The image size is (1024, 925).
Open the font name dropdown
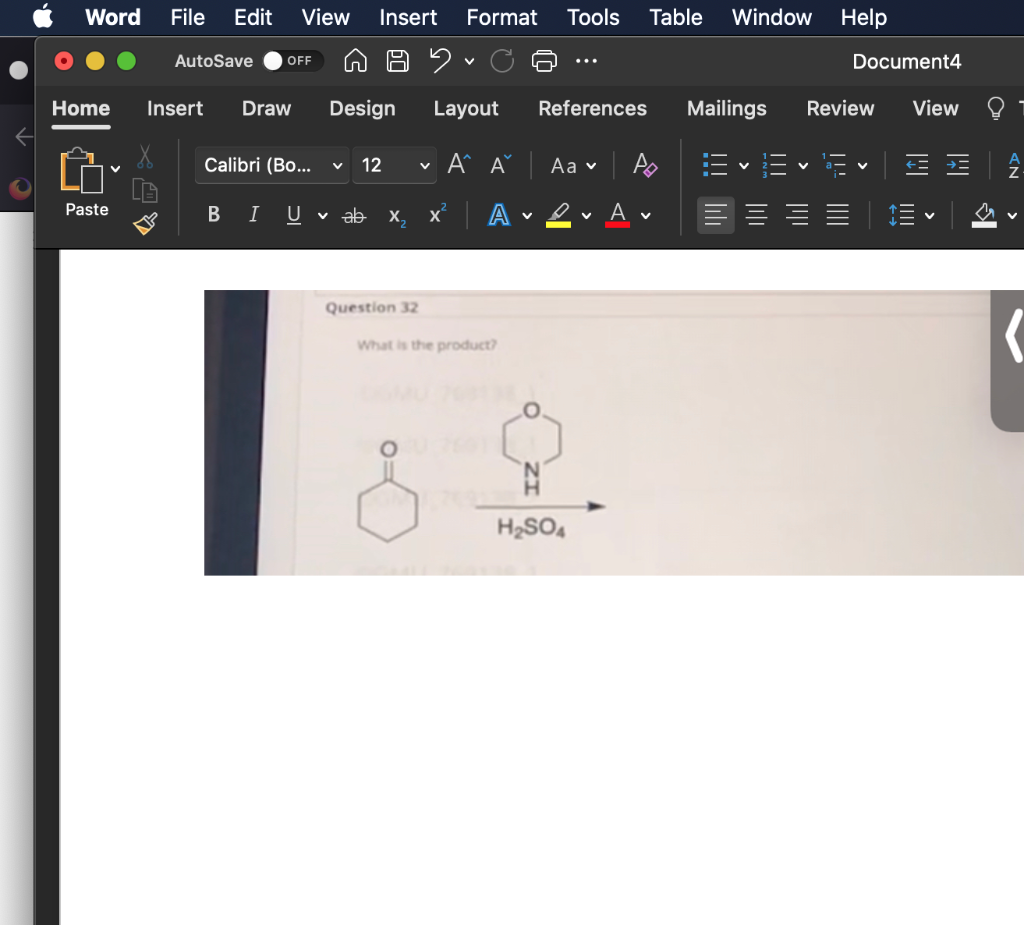coord(271,165)
